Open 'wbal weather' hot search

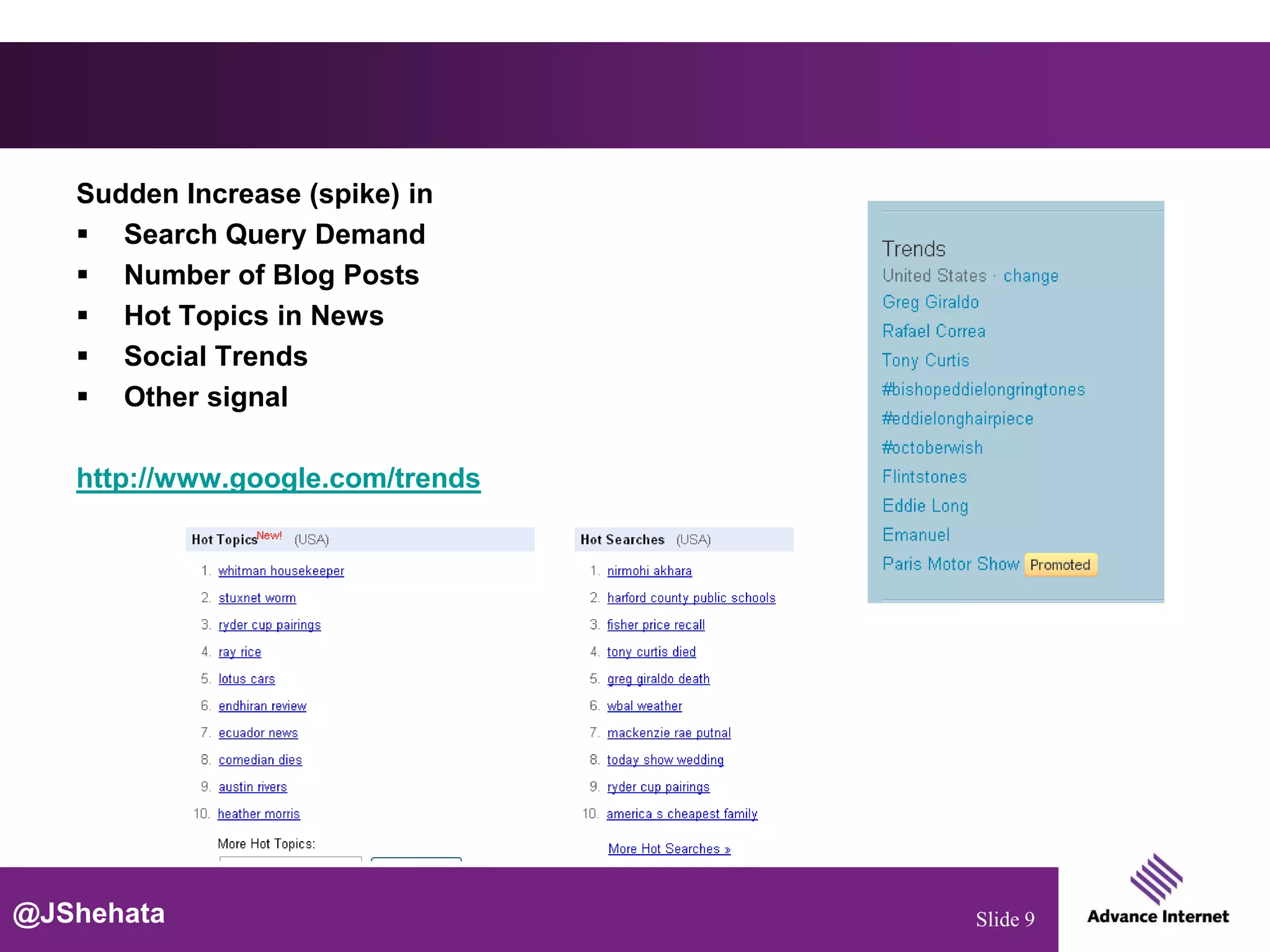tap(644, 706)
